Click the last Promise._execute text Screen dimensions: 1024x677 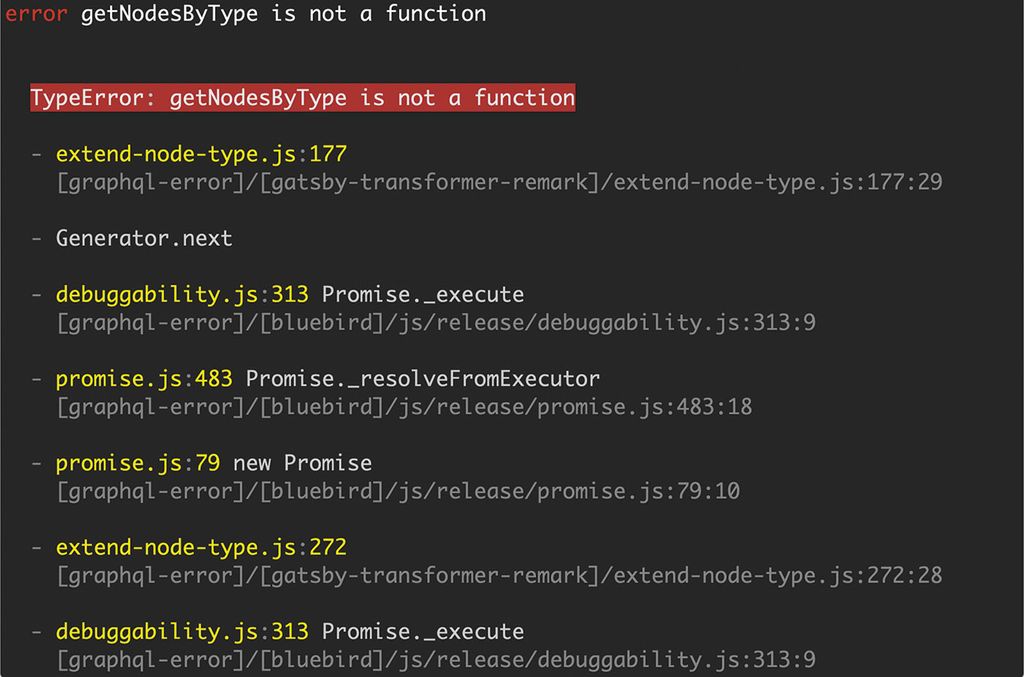[423, 632]
